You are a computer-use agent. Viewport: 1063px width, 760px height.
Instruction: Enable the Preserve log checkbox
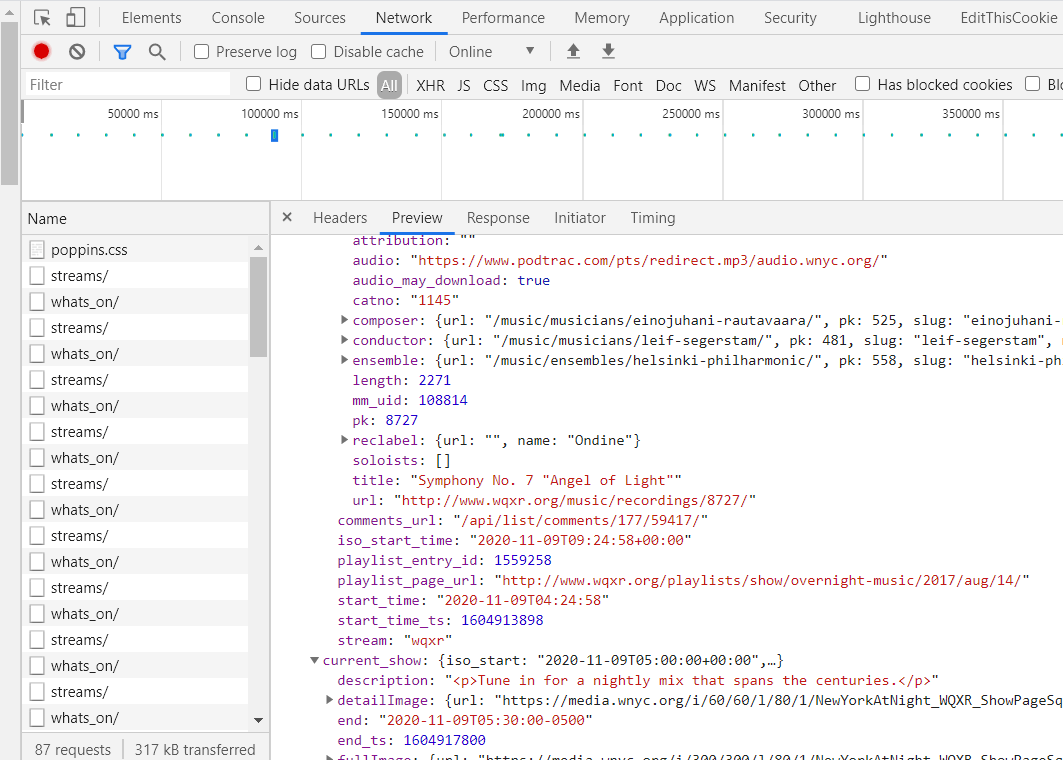click(202, 52)
